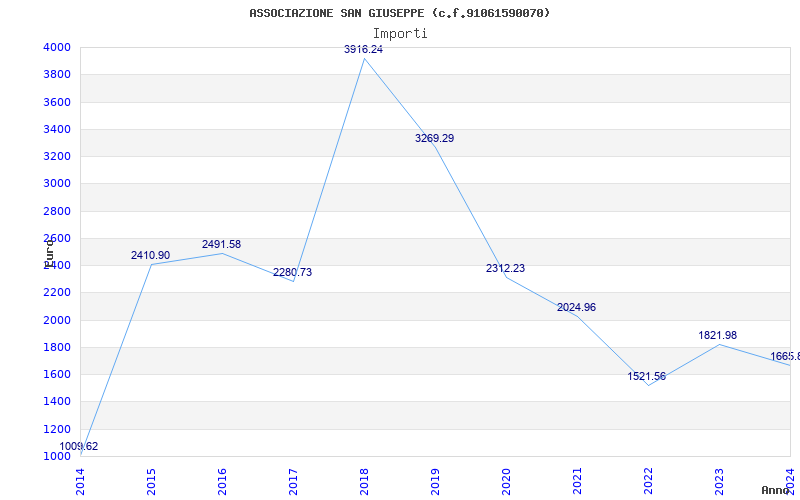The width and height of the screenshot is (800, 500).
Task: Click the 1800 y-axis value
Action: (56, 347)
